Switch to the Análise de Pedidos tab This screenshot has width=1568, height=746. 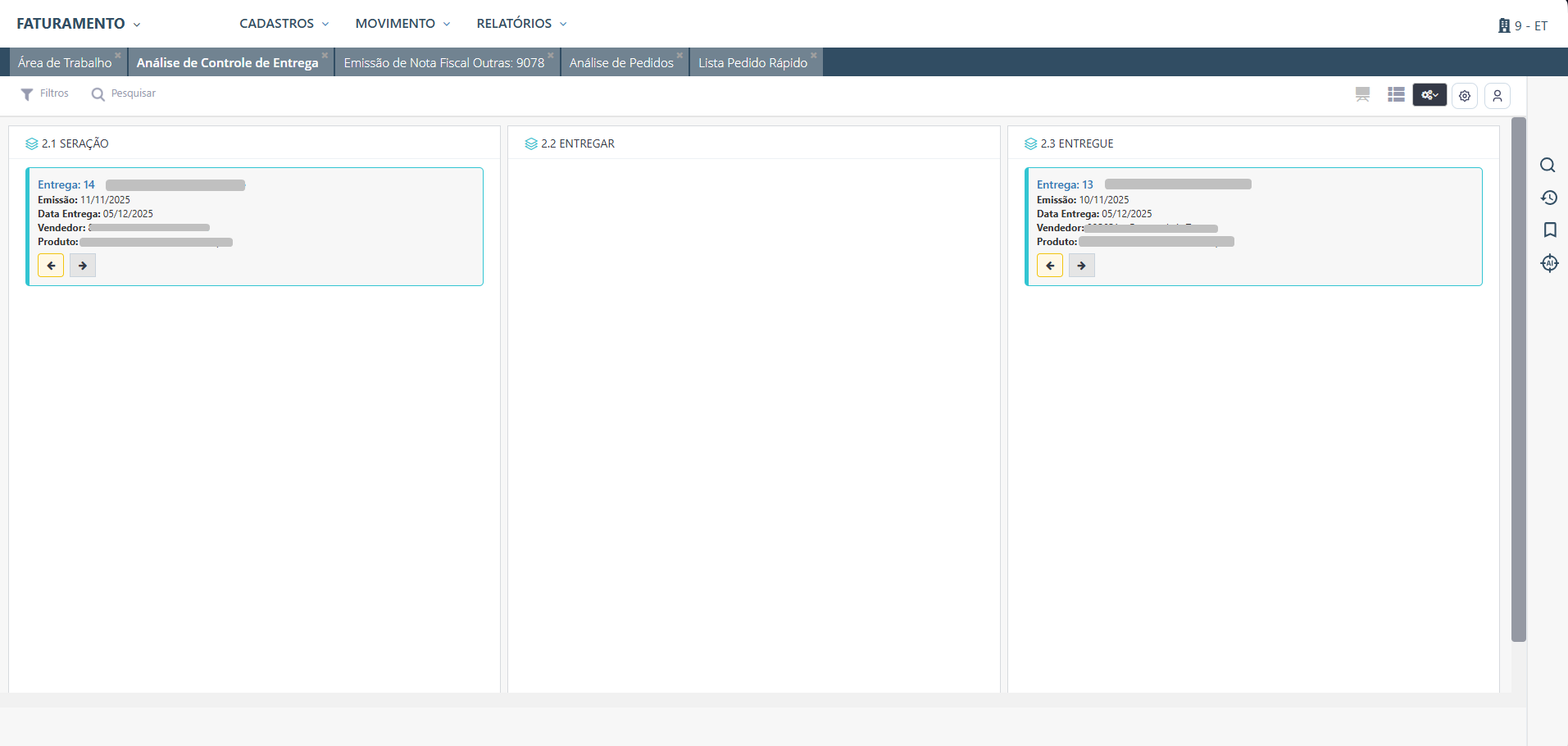pyautogui.click(x=621, y=63)
